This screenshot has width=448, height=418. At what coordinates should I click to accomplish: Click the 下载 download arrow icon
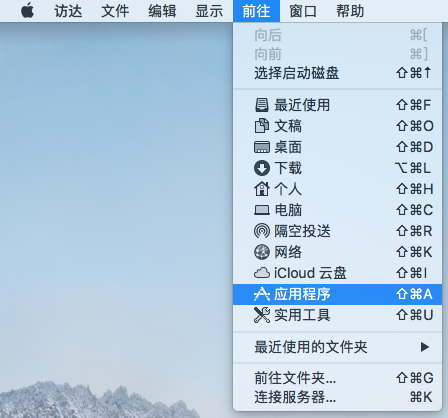pos(262,168)
